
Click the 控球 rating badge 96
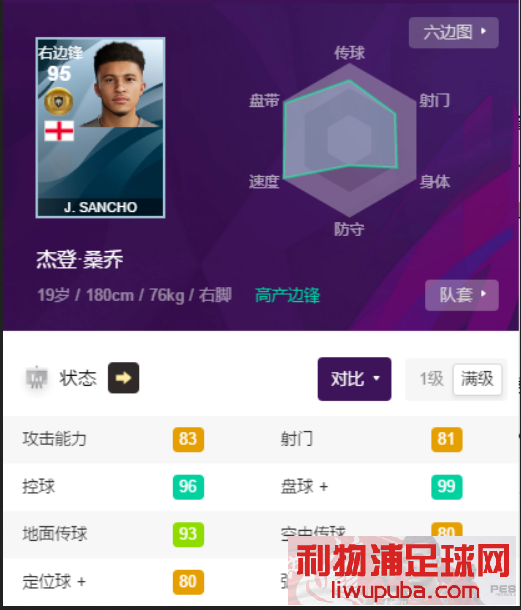[188, 487]
